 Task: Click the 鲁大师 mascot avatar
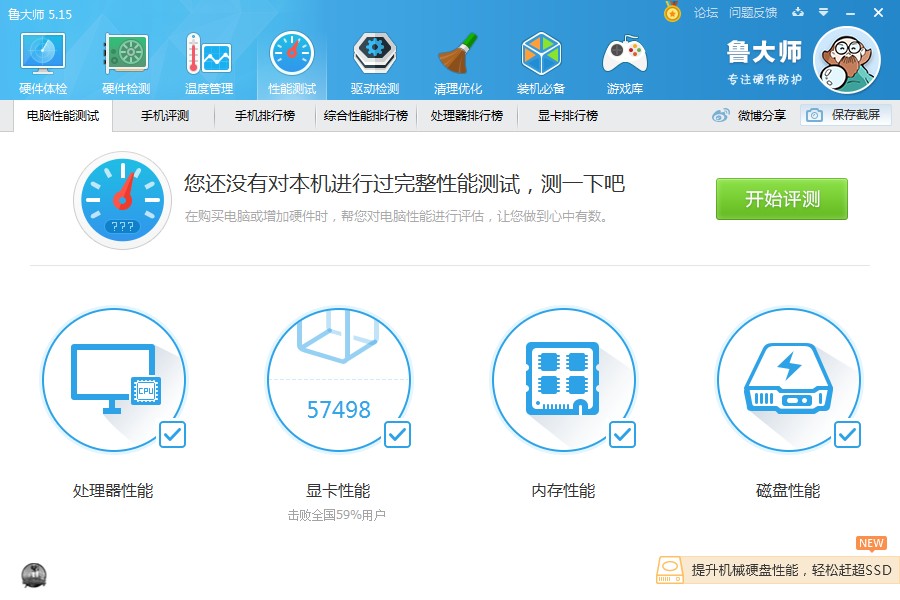coord(846,60)
